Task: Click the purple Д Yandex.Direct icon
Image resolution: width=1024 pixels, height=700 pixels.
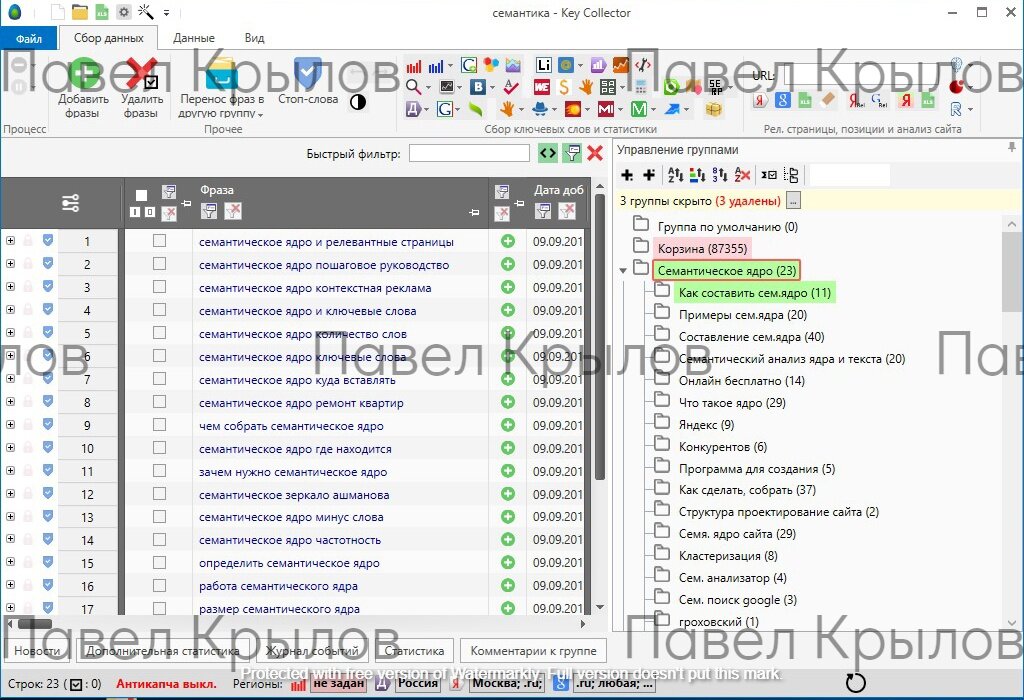Action: [x=413, y=108]
